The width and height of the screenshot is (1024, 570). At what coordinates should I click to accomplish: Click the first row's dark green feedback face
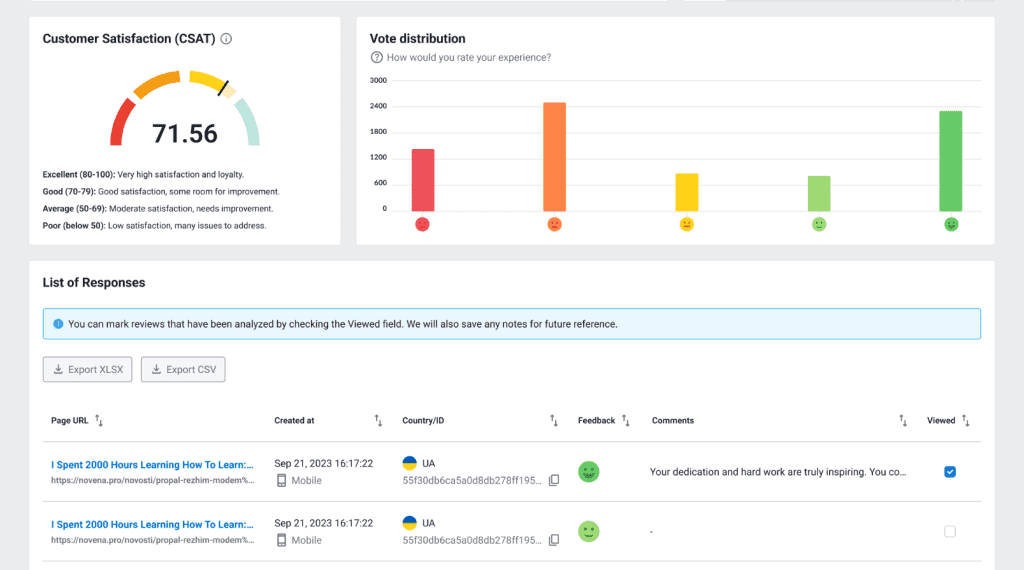588,471
